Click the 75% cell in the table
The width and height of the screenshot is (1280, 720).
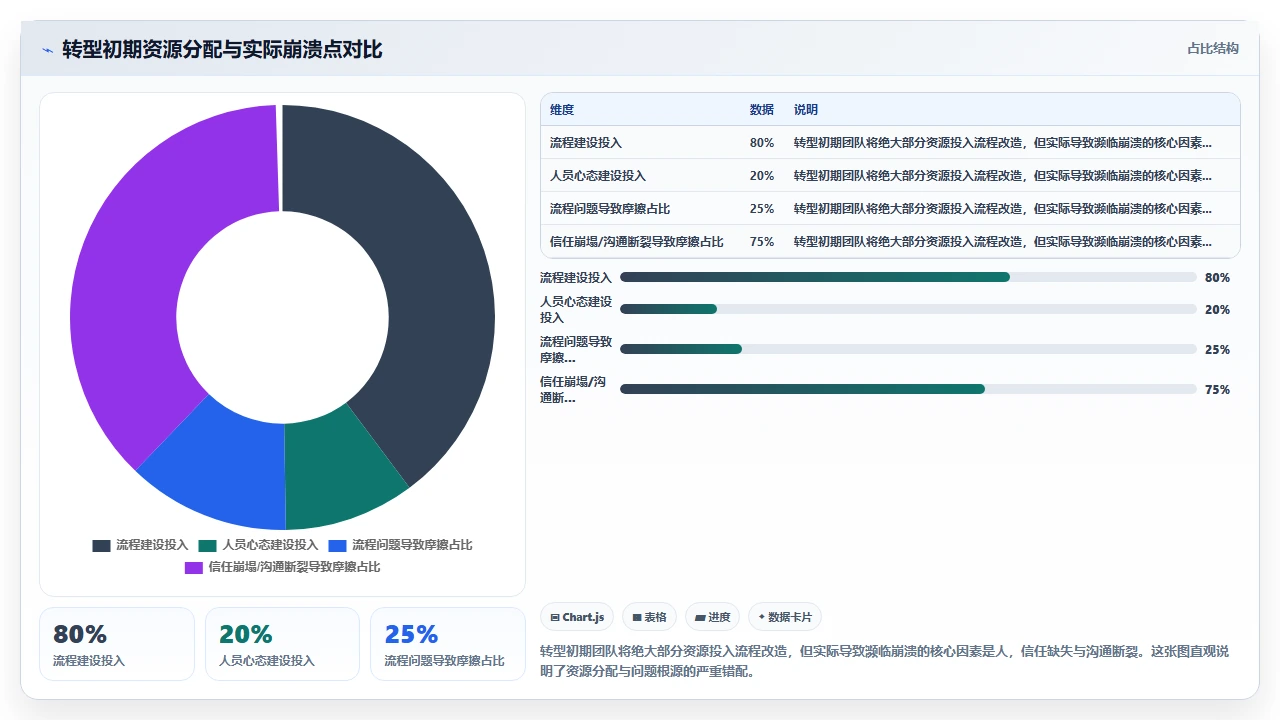pos(762,242)
